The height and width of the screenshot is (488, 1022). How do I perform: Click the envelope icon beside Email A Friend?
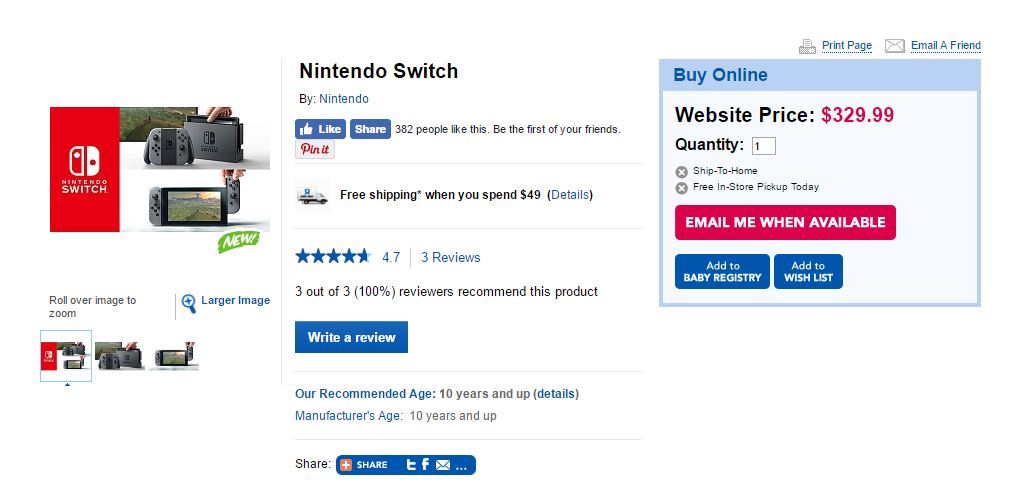tap(895, 46)
